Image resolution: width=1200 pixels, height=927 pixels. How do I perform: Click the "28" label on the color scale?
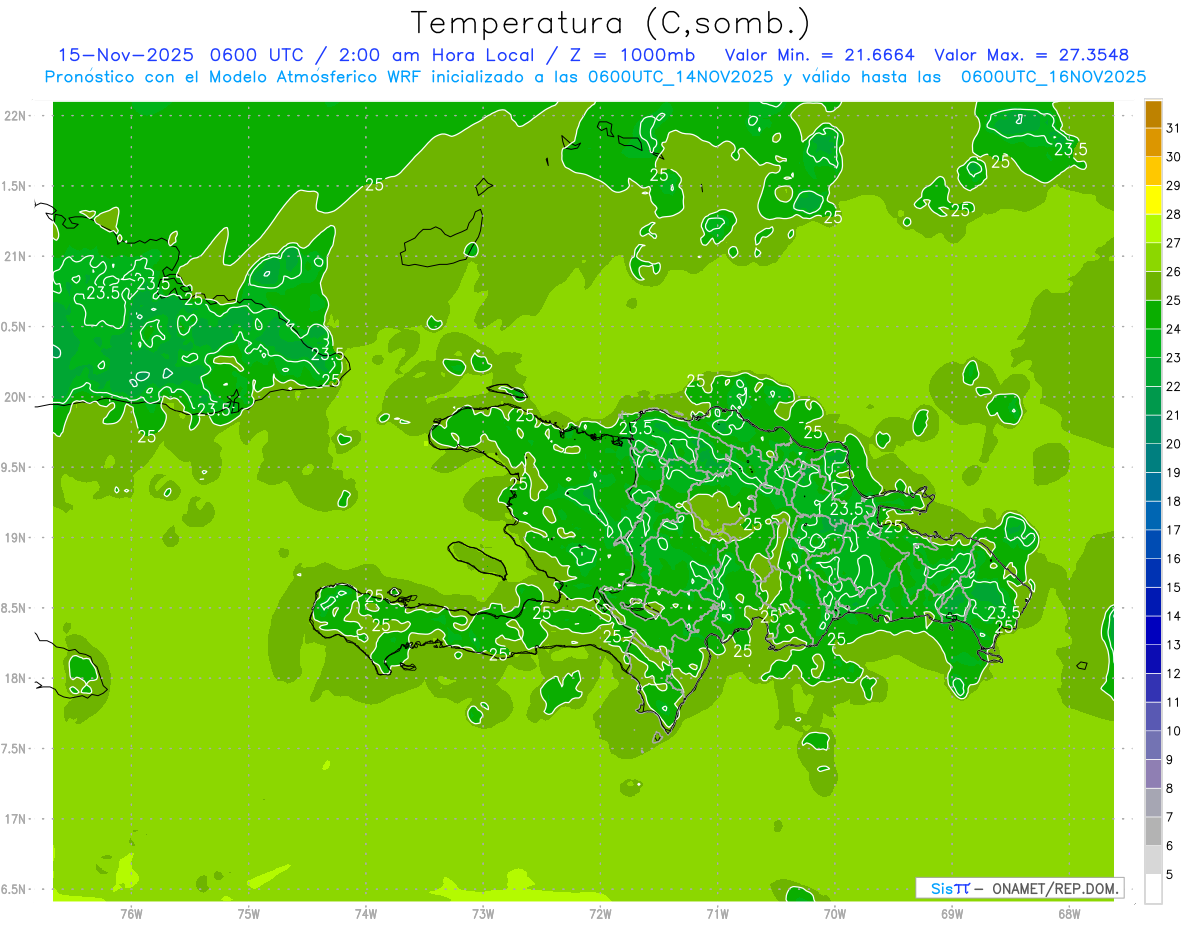(x=1173, y=215)
